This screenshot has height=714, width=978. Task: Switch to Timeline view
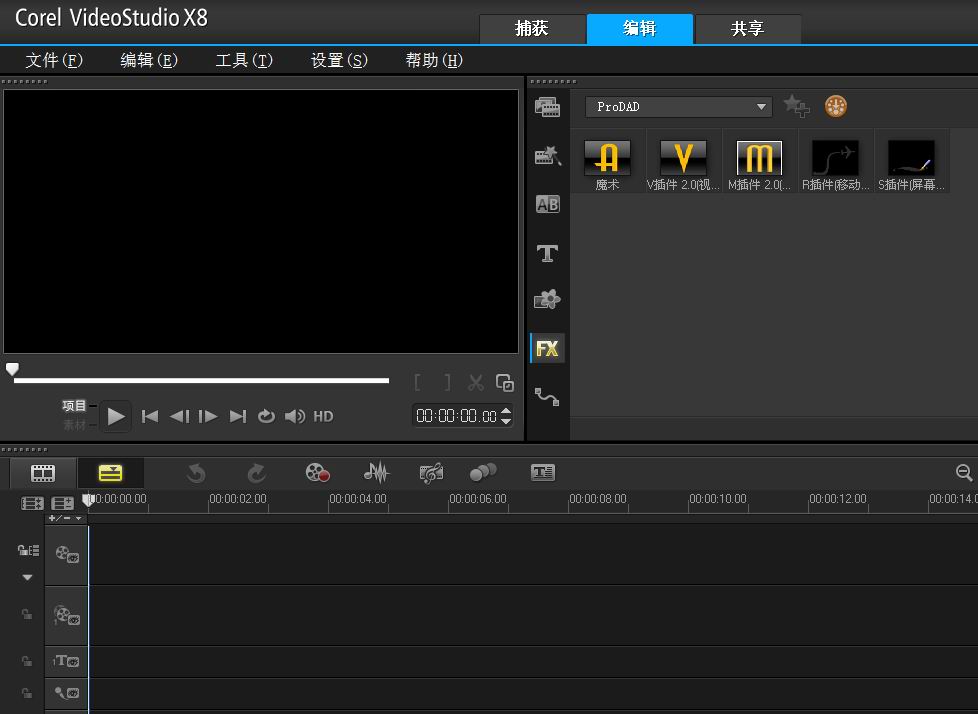[110, 473]
